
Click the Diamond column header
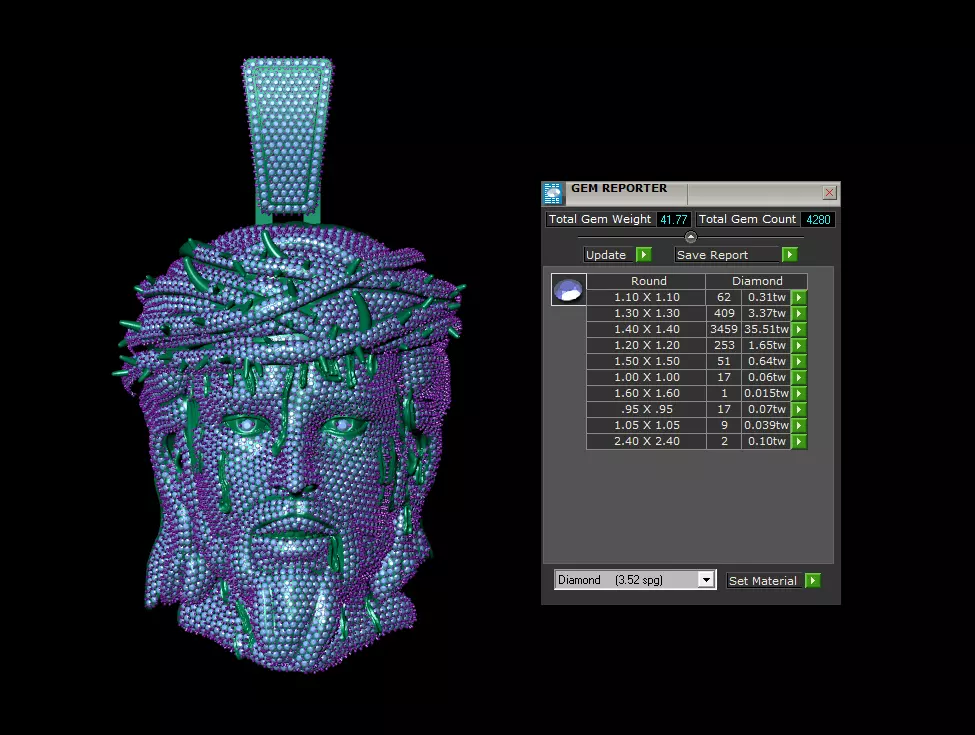(x=757, y=281)
